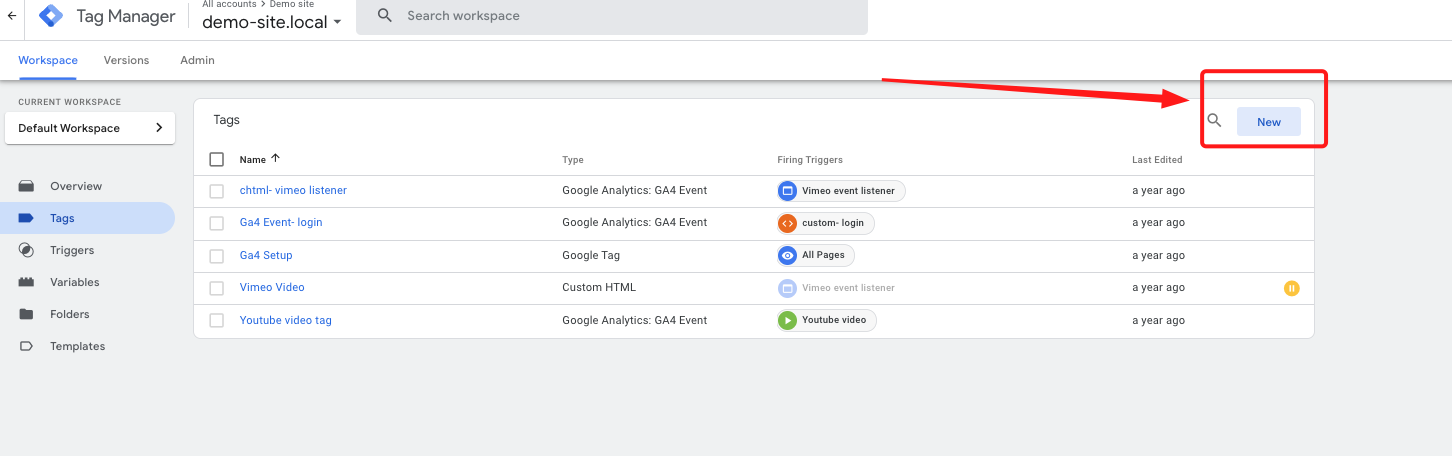This screenshot has height=456, width=1452.
Task: Expand the Default Workspace selector
Action: [90, 128]
